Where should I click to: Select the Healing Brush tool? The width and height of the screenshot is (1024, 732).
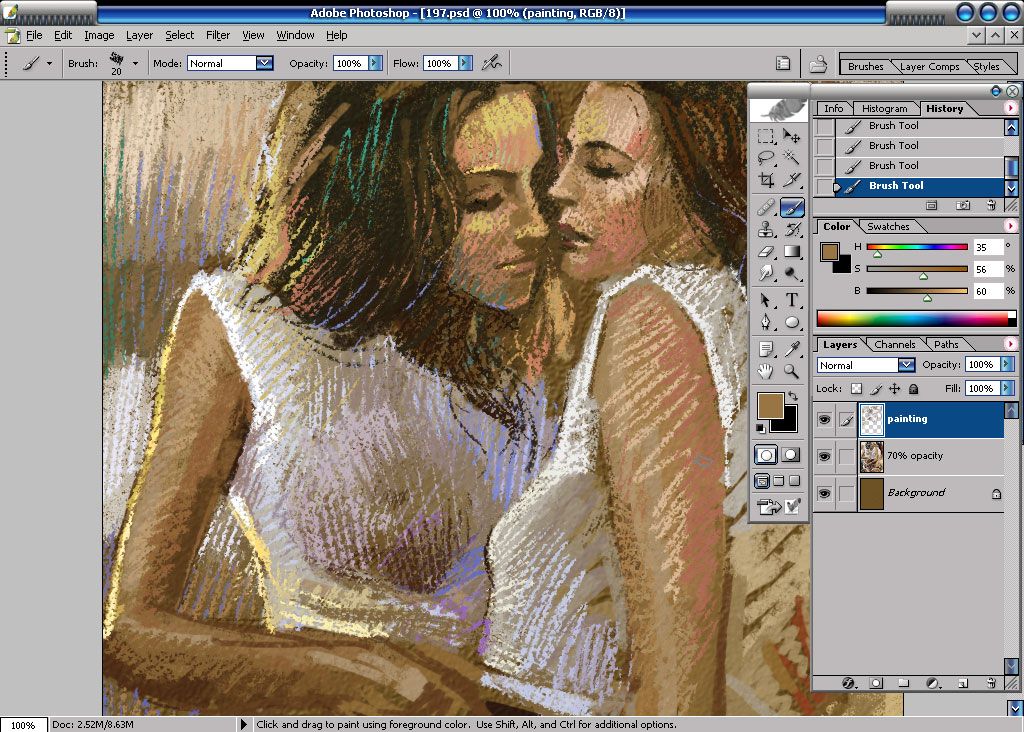coord(766,208)
